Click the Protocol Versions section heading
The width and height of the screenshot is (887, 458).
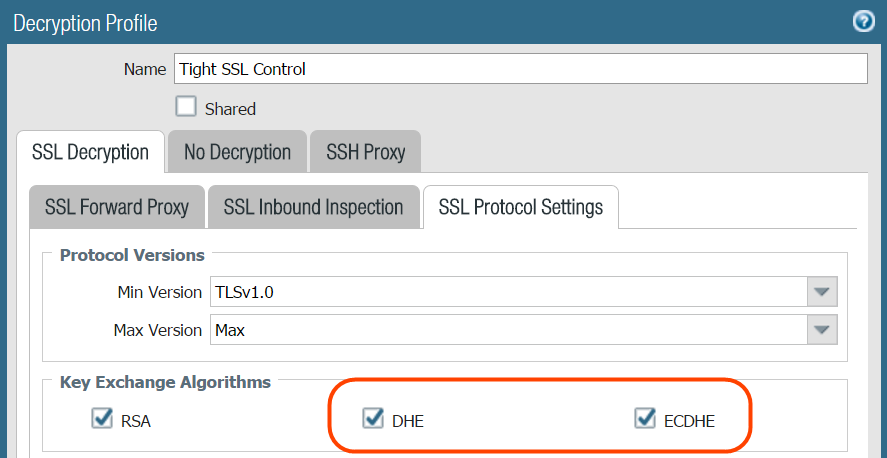tap(132, 255)
